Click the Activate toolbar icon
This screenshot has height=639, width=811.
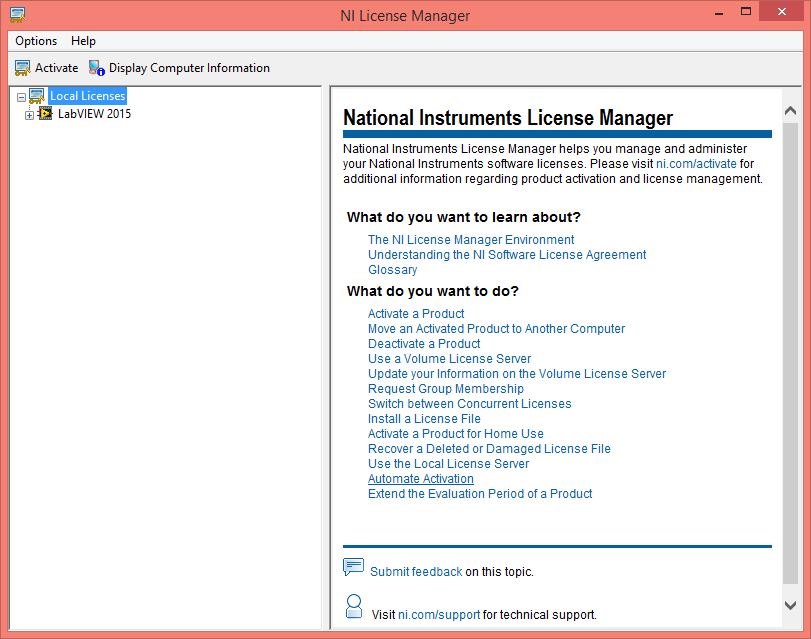(22, 68)
